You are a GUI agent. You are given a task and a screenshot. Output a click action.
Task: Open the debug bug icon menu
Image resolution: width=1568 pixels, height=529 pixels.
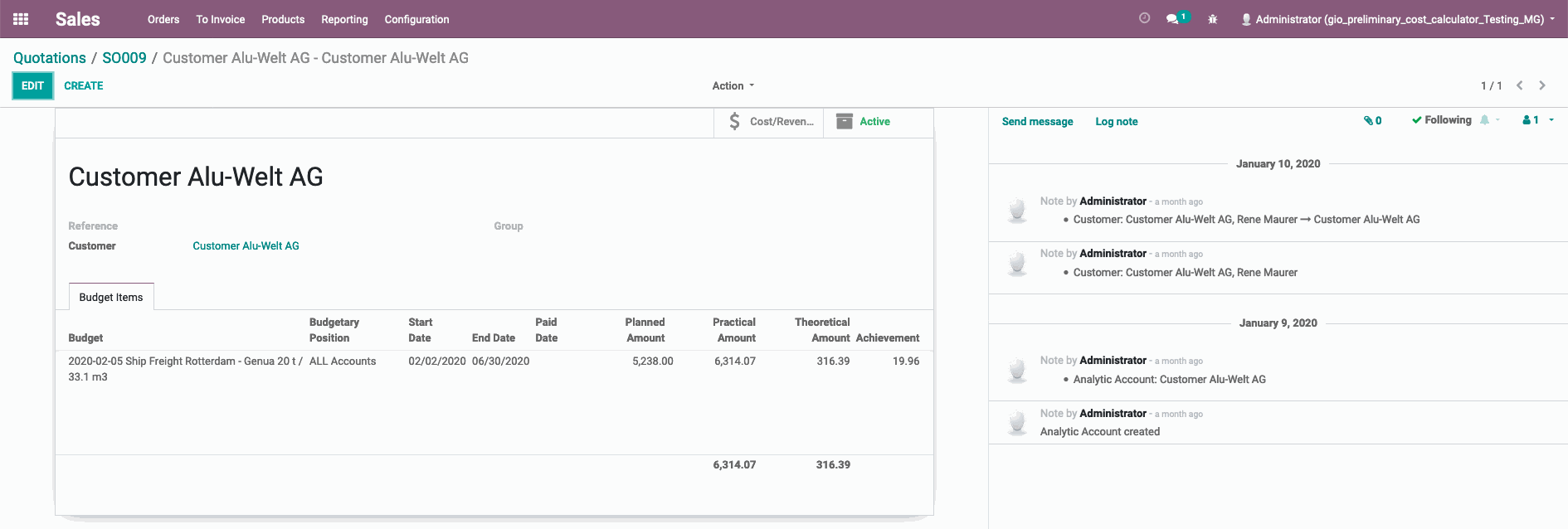(1212, 19)
